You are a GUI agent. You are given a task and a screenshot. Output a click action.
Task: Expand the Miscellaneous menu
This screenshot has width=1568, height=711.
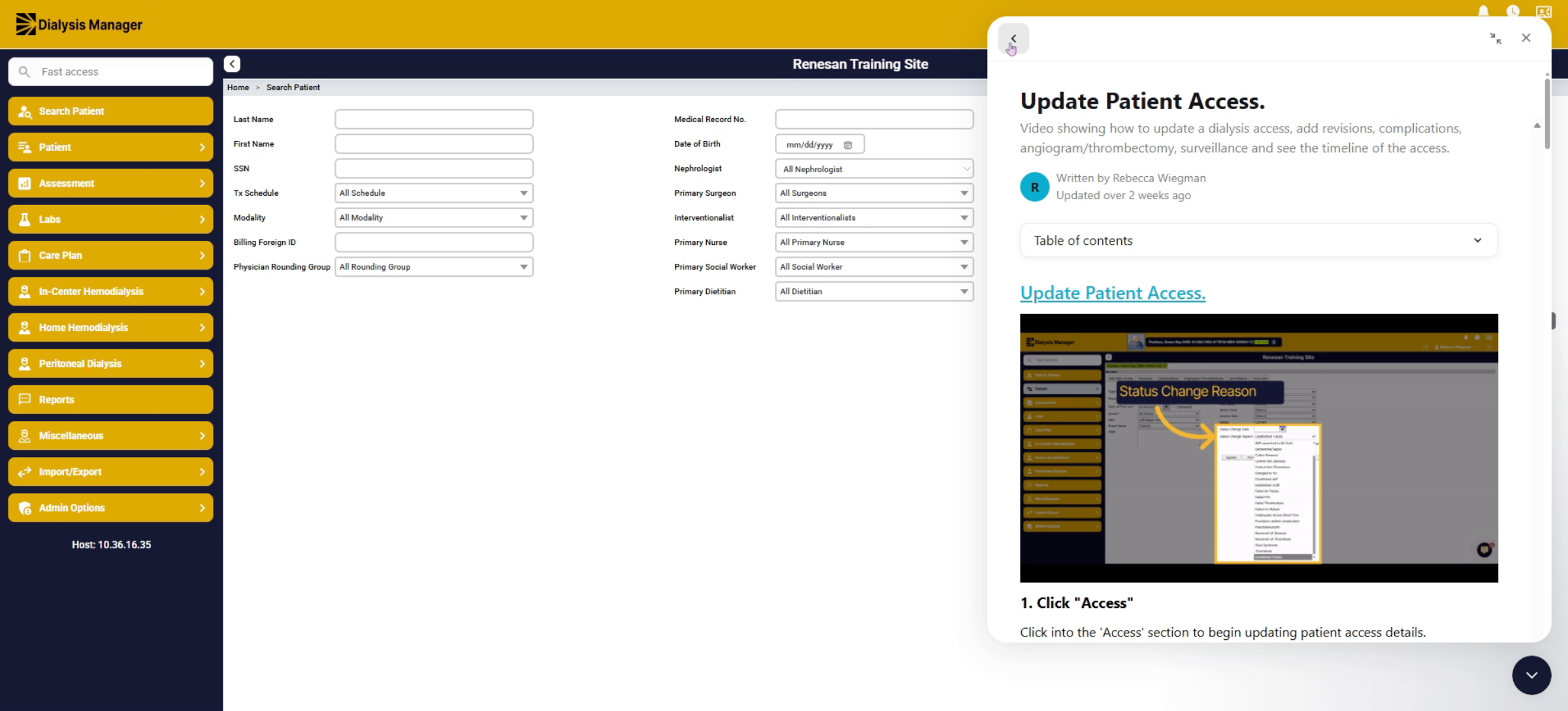110,435
